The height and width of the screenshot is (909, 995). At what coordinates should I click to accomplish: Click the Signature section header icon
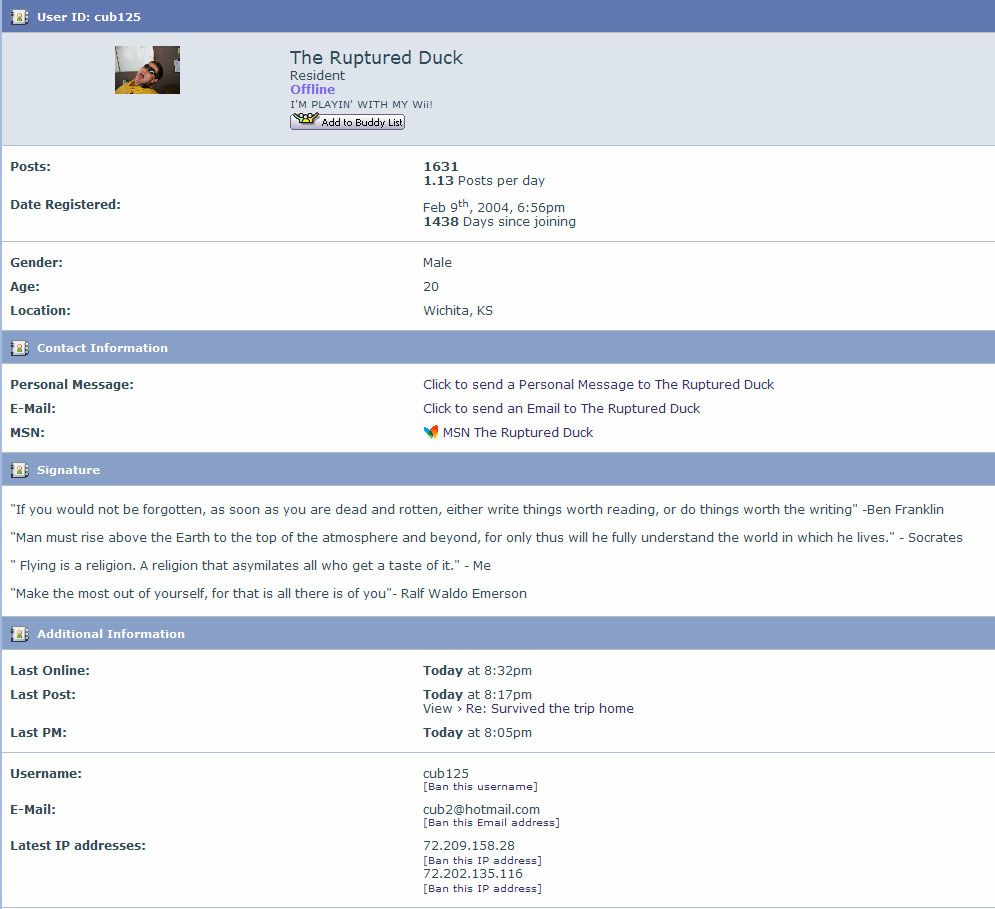[x=20, y=470]
